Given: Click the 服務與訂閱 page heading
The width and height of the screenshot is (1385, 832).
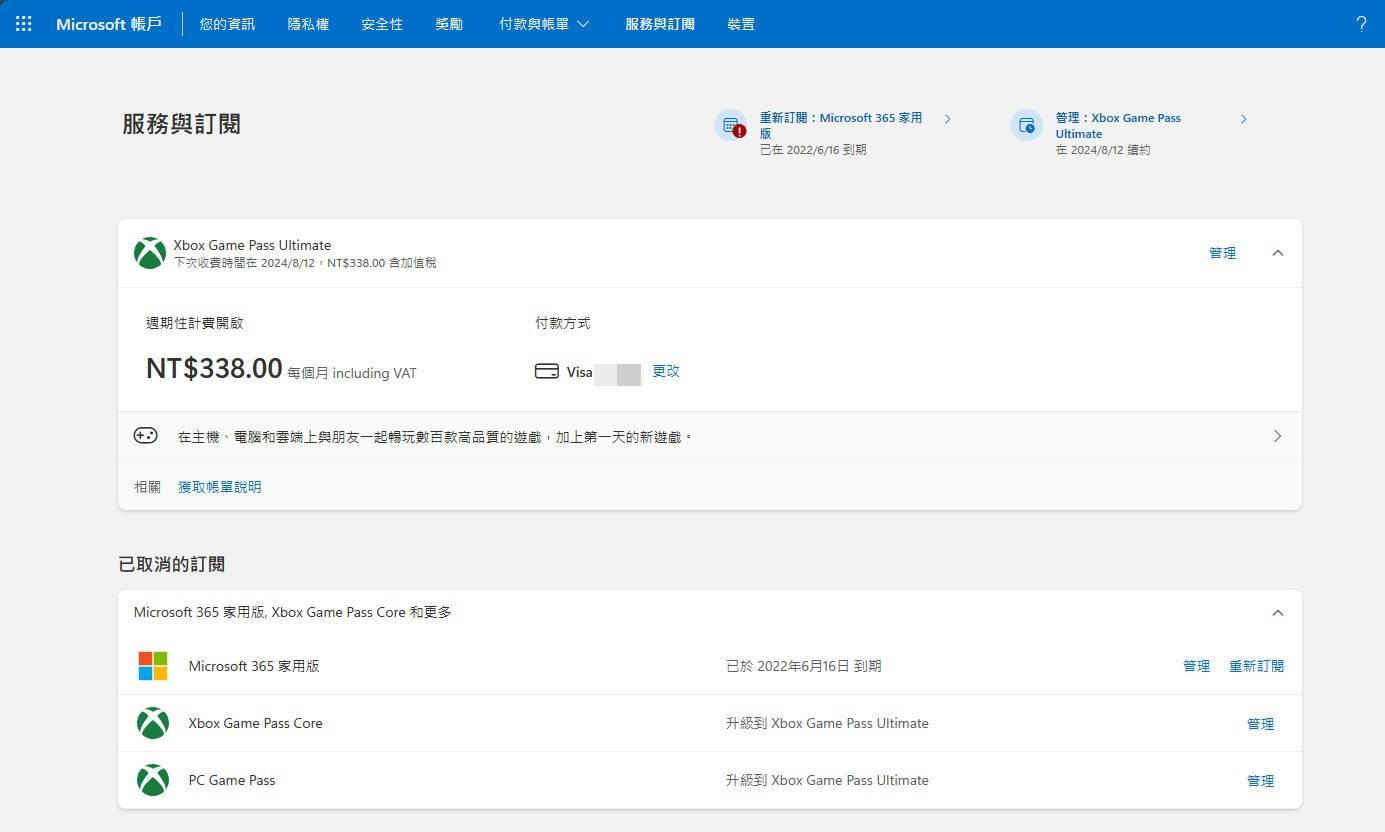Looking at the screenshot, I should pos(181,124).
